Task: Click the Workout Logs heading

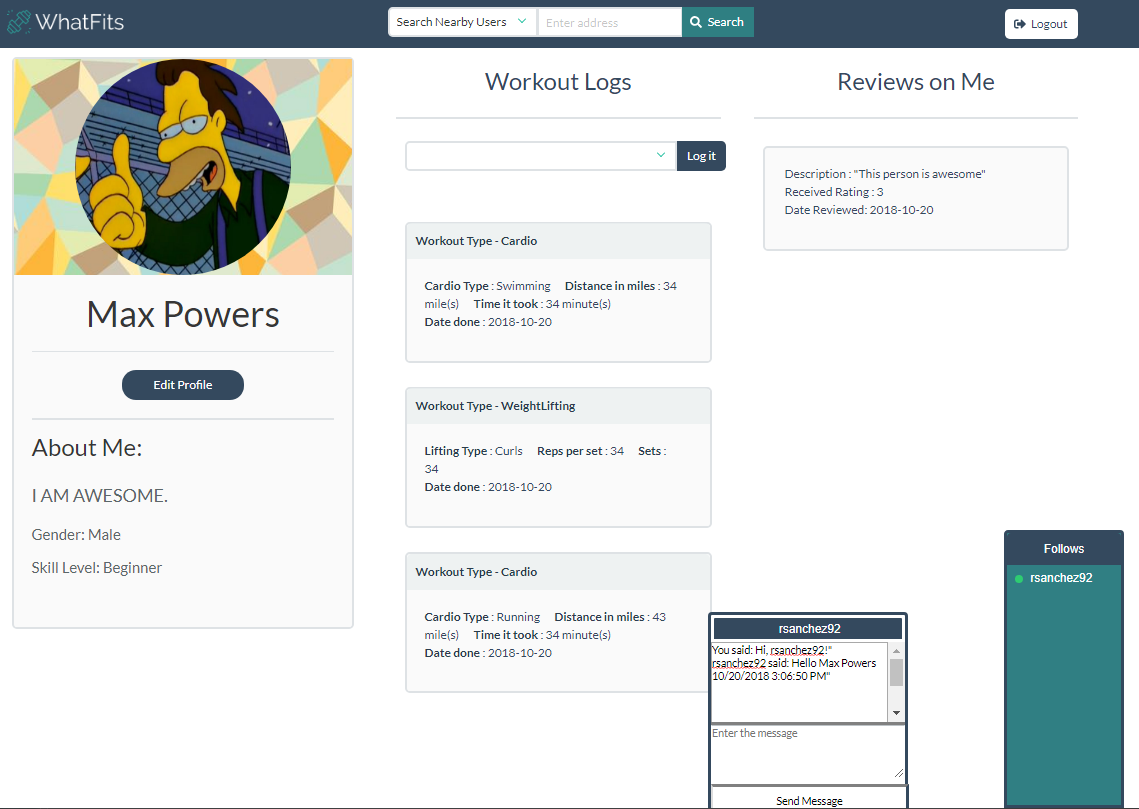Action: point(558,82)
